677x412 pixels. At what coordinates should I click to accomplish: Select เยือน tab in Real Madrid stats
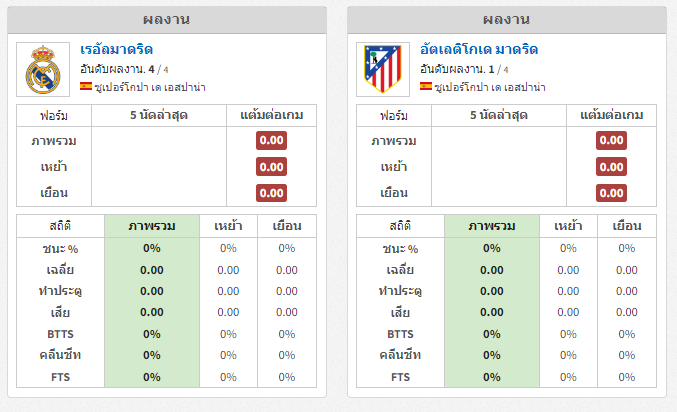[287, 226]
